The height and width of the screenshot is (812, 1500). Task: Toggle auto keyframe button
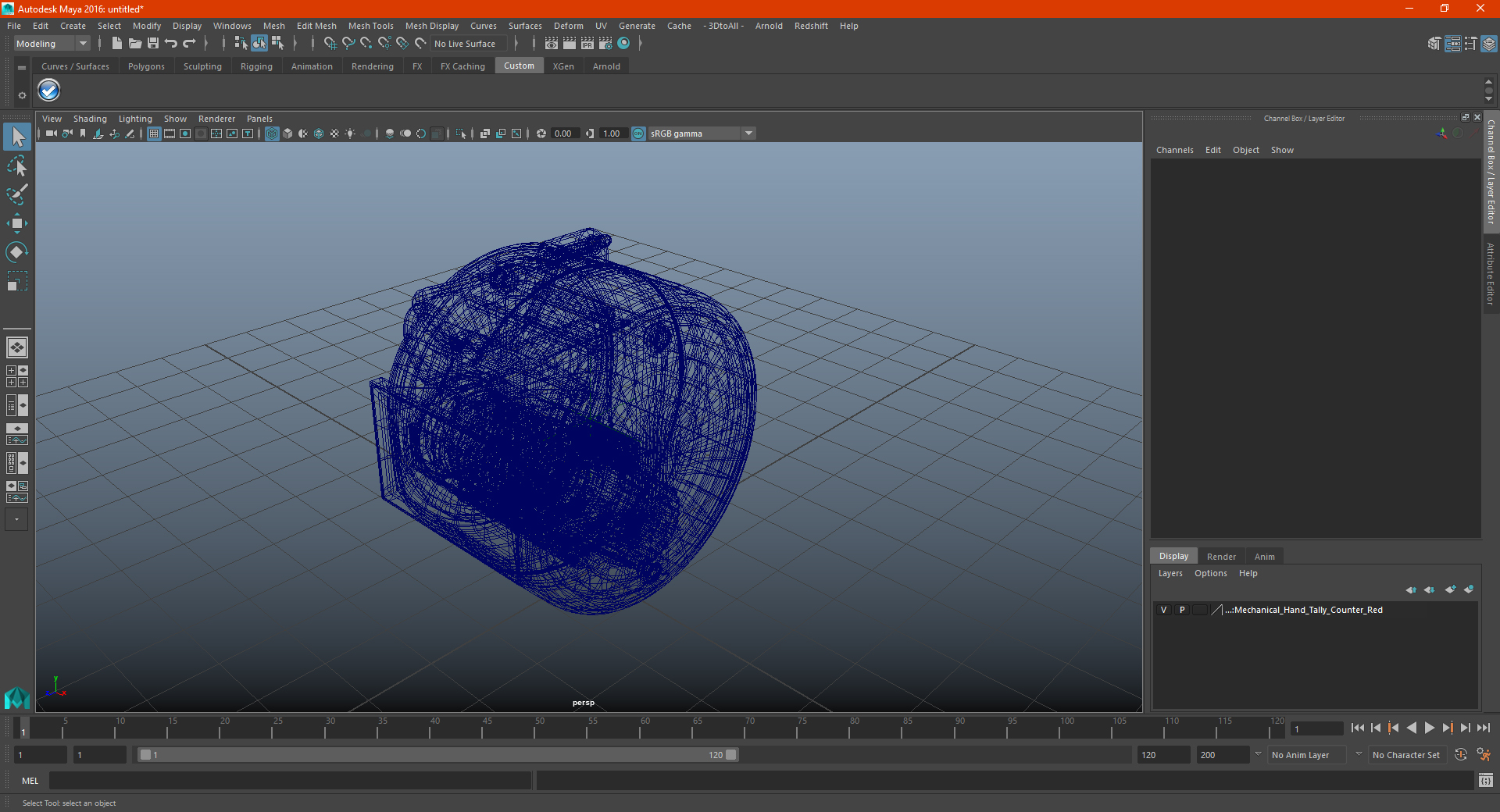point(1461,754)
